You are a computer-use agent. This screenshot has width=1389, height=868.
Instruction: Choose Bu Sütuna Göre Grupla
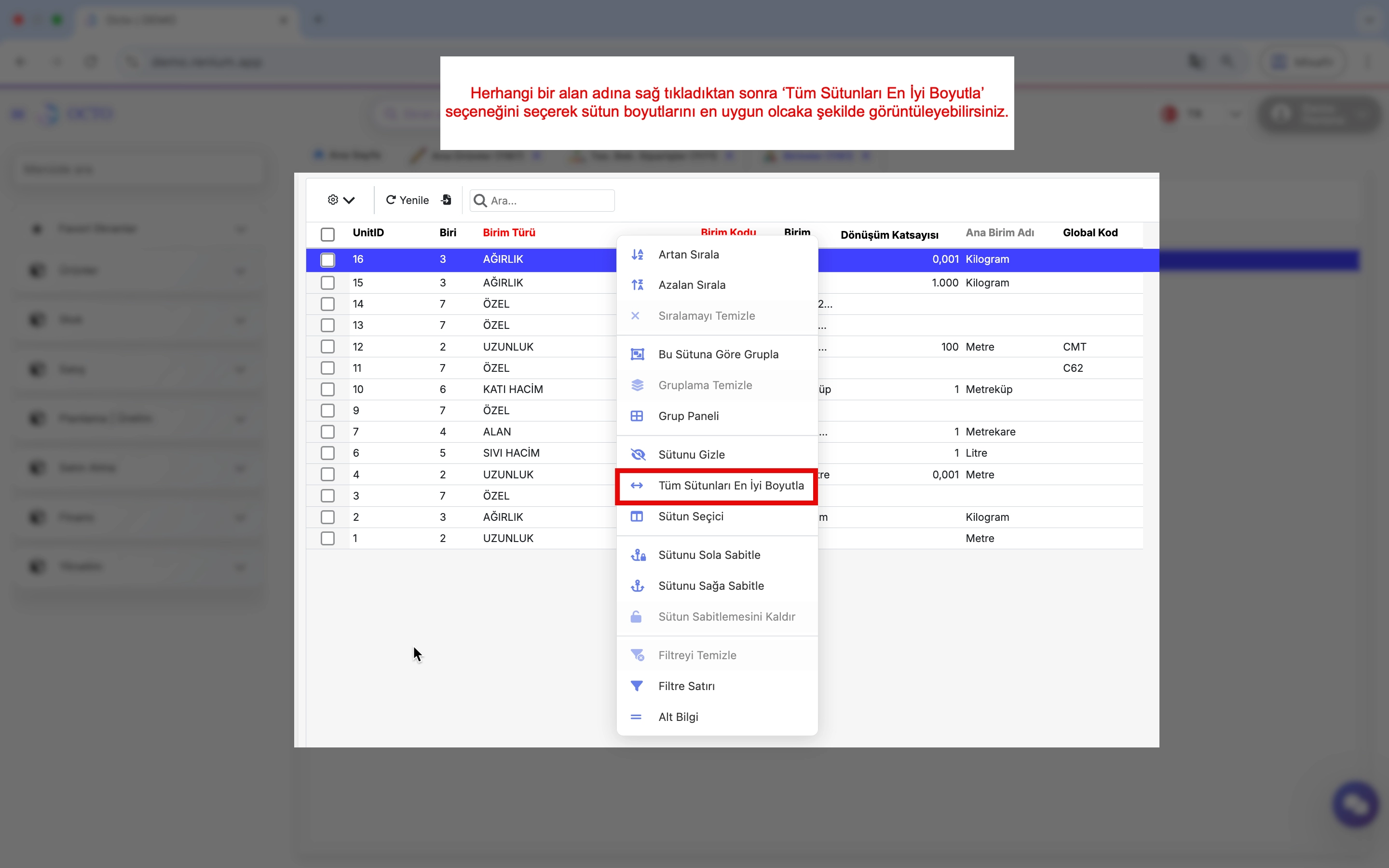click(x=718, y=354)
